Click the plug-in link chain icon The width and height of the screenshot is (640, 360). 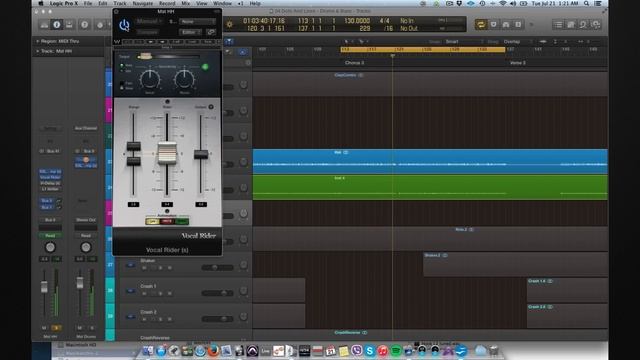(x=211, y=32)
